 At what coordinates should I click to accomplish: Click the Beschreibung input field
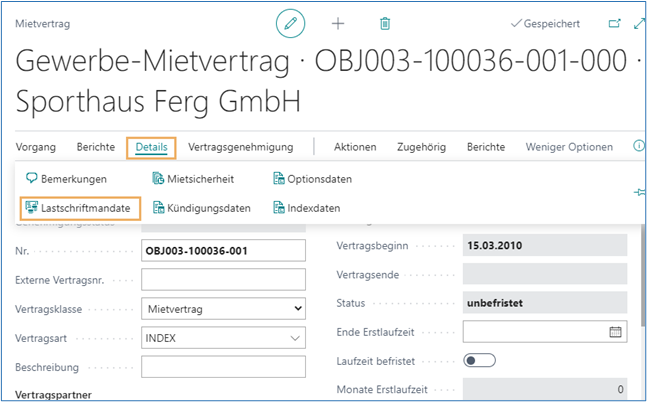point(223,367)
